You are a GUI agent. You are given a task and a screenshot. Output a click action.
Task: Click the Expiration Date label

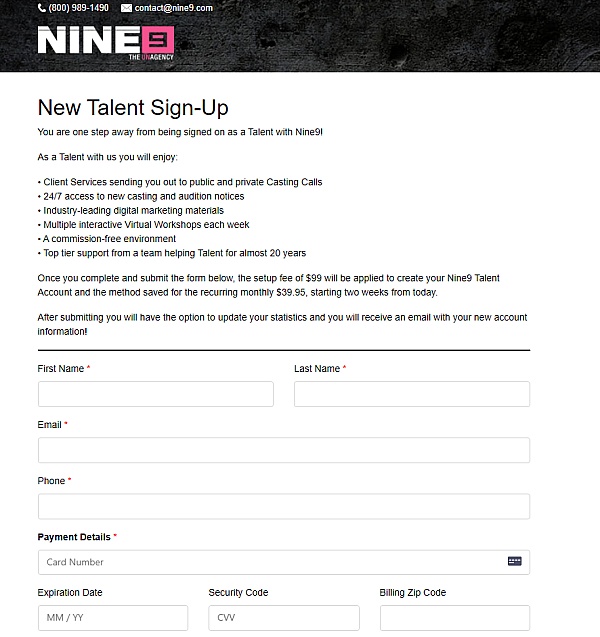tap(70, 593)
